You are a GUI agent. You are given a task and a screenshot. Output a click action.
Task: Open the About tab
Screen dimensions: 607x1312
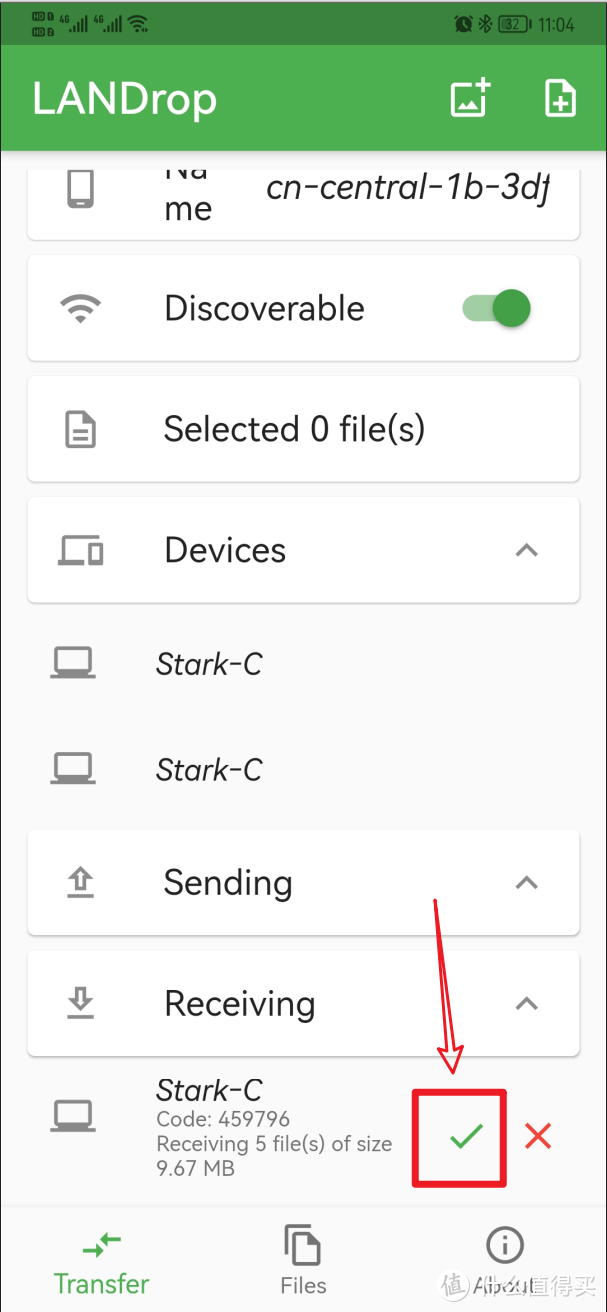[505, 1260]
